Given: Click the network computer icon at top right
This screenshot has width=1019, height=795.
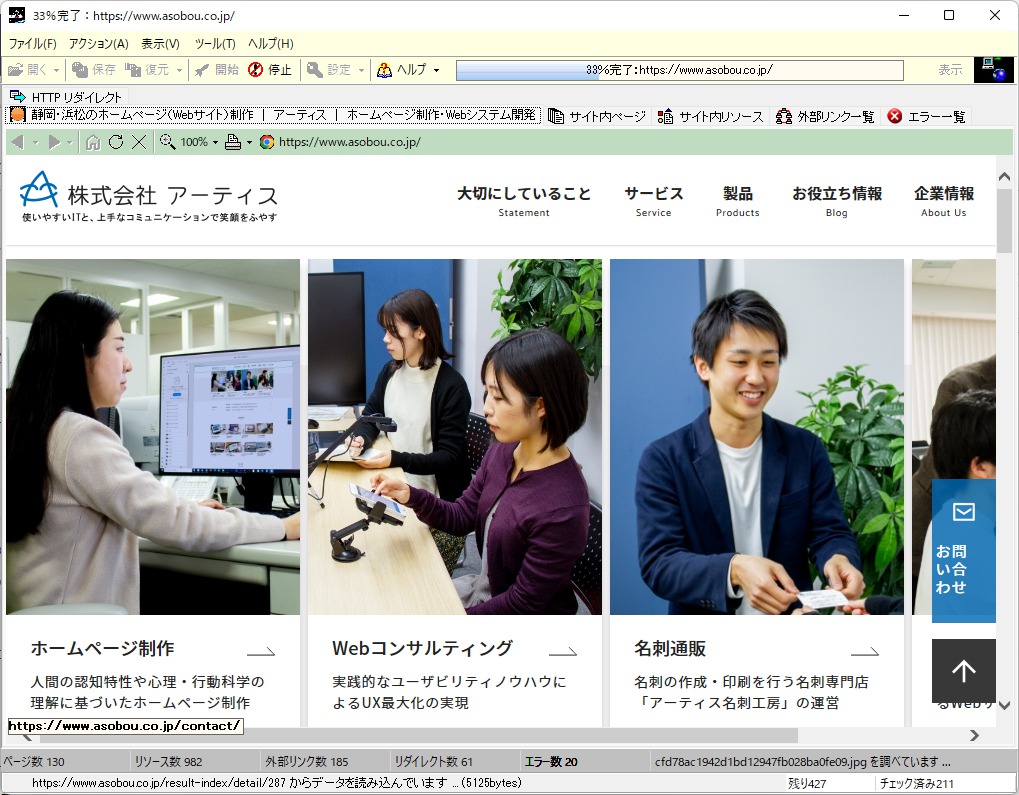Looking at the screenshot, I should point(993,70).
